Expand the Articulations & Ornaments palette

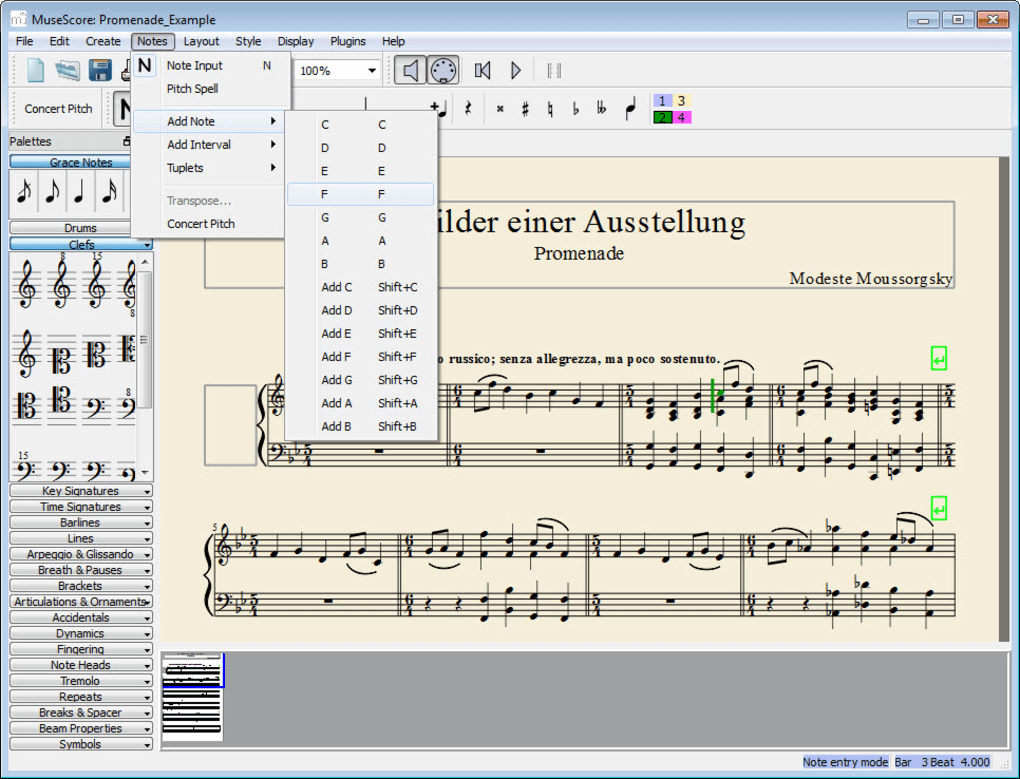[80, 602]
